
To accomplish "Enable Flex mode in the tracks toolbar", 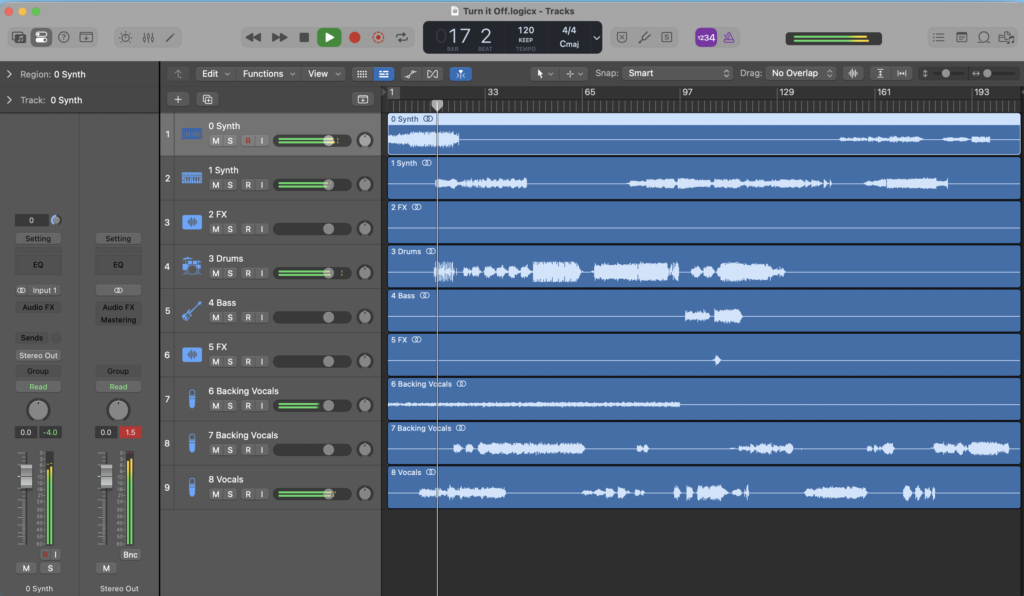I will tap(459, 73).
